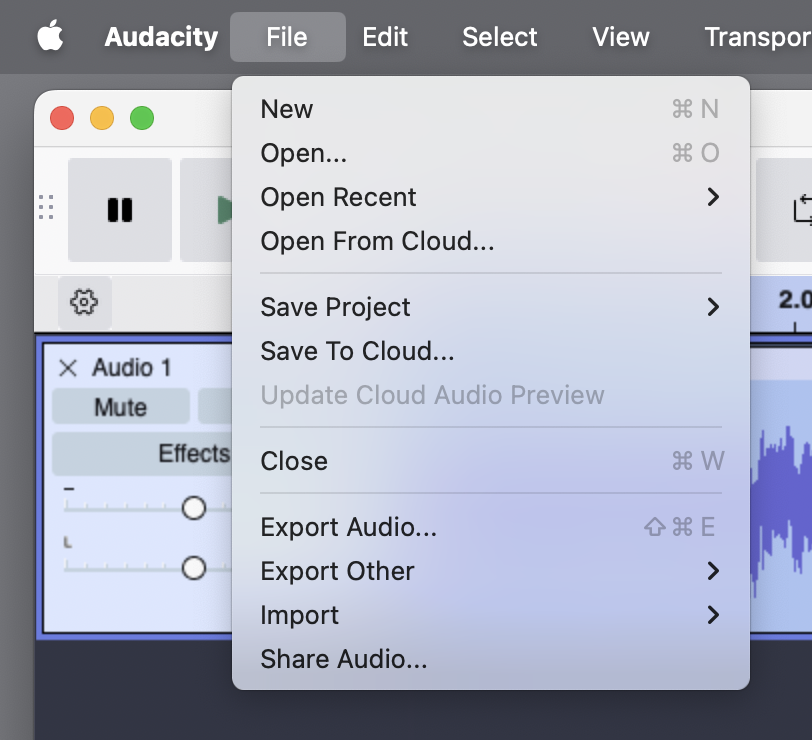Viewport: 812px width, 740px height.
Task: Click Share Audio... in File menu
Action: [x=343, y=659]
